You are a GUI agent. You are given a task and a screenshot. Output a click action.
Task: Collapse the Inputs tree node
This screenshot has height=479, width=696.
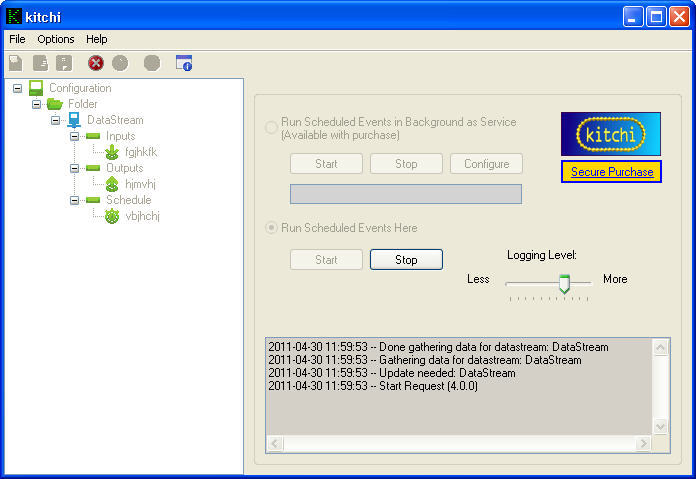click(x=75, y=136)
